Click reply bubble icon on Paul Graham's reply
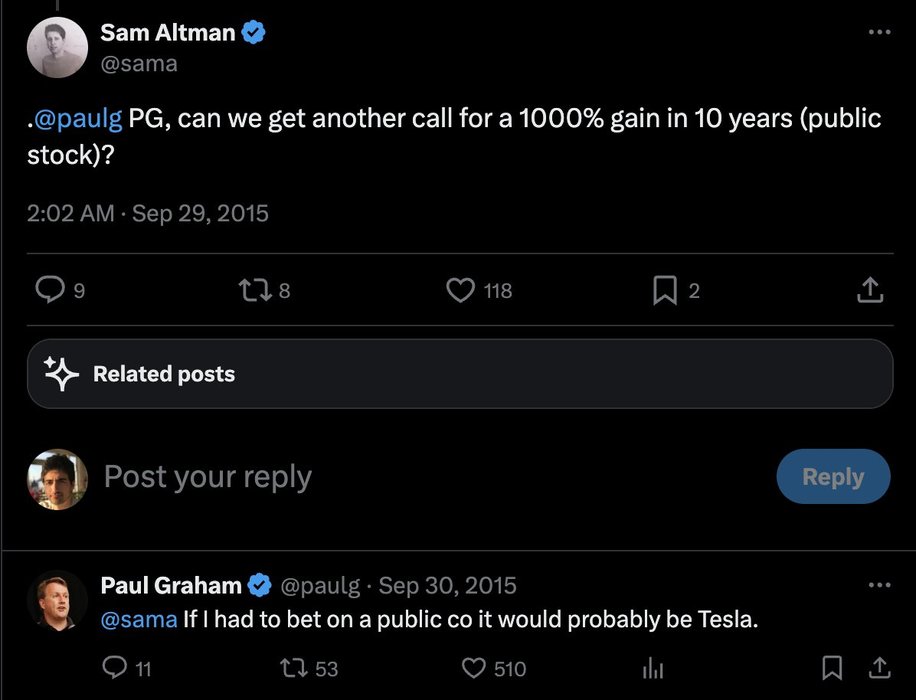This screenshot has height=700, width=916. pos(114,667)
